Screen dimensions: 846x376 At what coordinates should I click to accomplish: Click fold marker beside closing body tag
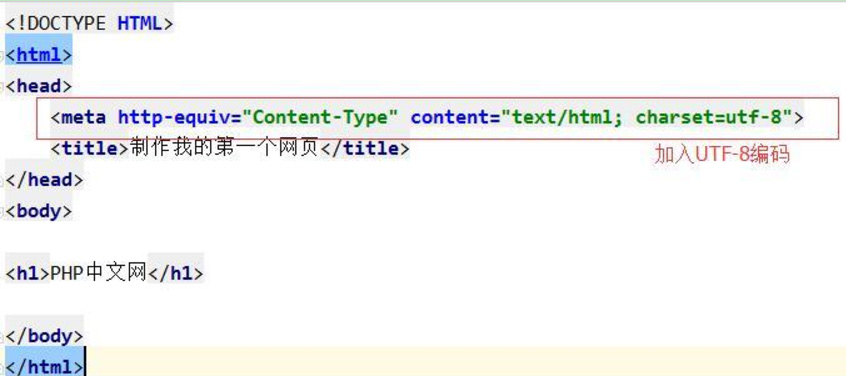tap(2, 337)
